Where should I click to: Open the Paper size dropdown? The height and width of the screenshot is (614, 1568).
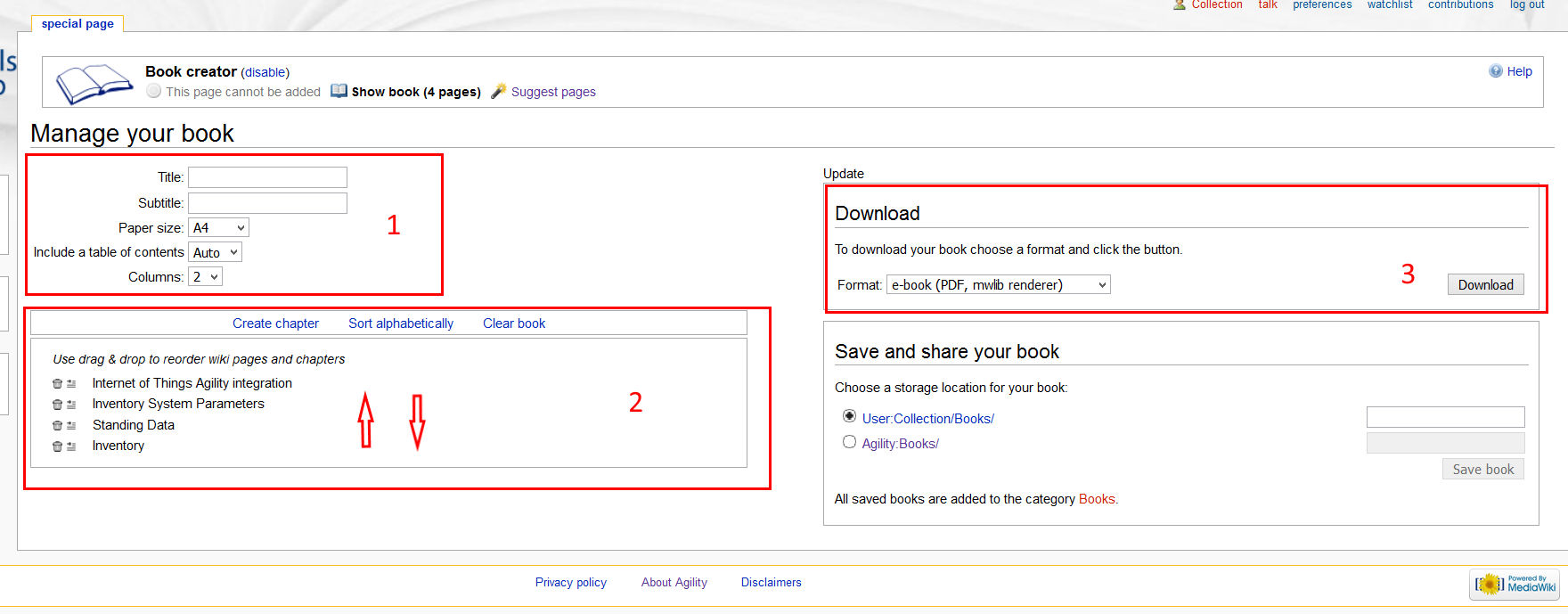click(x=218, y=228)
